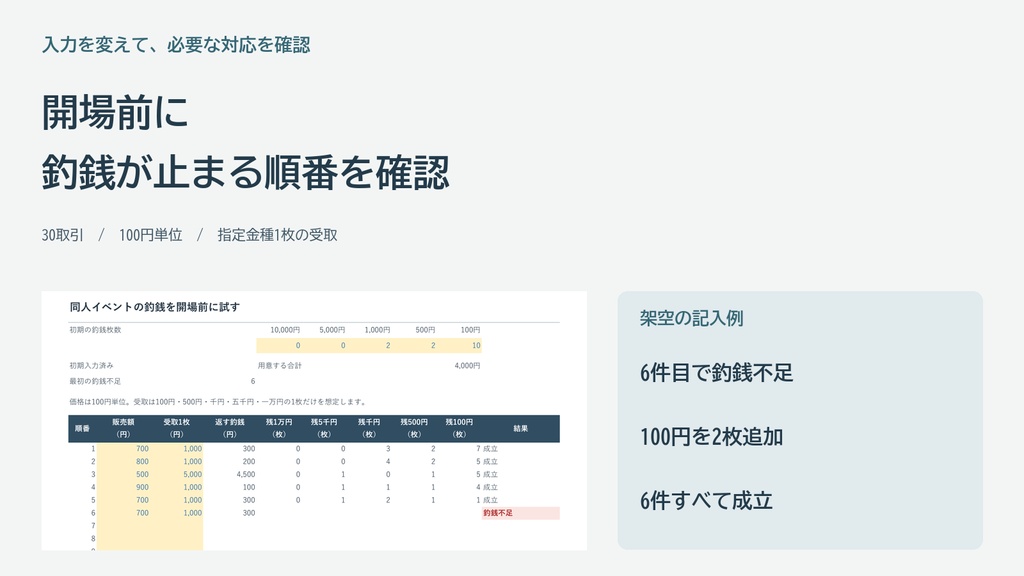Click the 500円 initial count cell
This screenshot has height=576, width=1024.
click(x=414, y=345)
